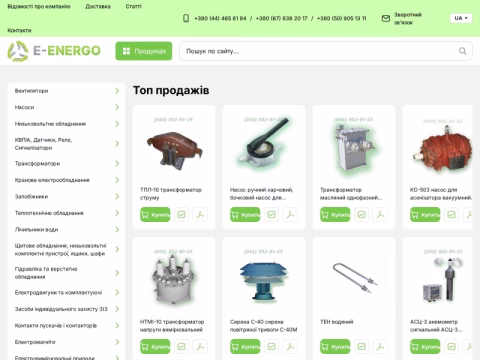Expand the Вентилятори category arrow
Screen dimensions: 480x360
tap(117, 91)
